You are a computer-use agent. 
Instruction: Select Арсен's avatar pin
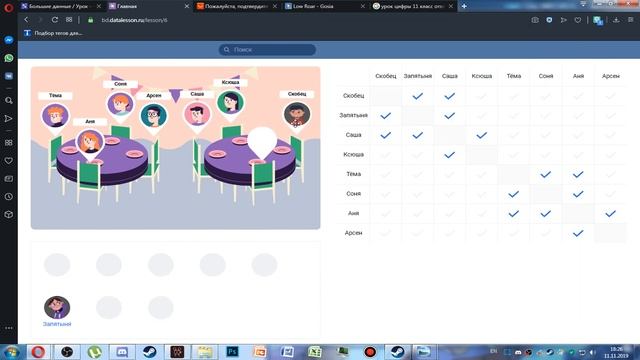[x=153, y=116]
